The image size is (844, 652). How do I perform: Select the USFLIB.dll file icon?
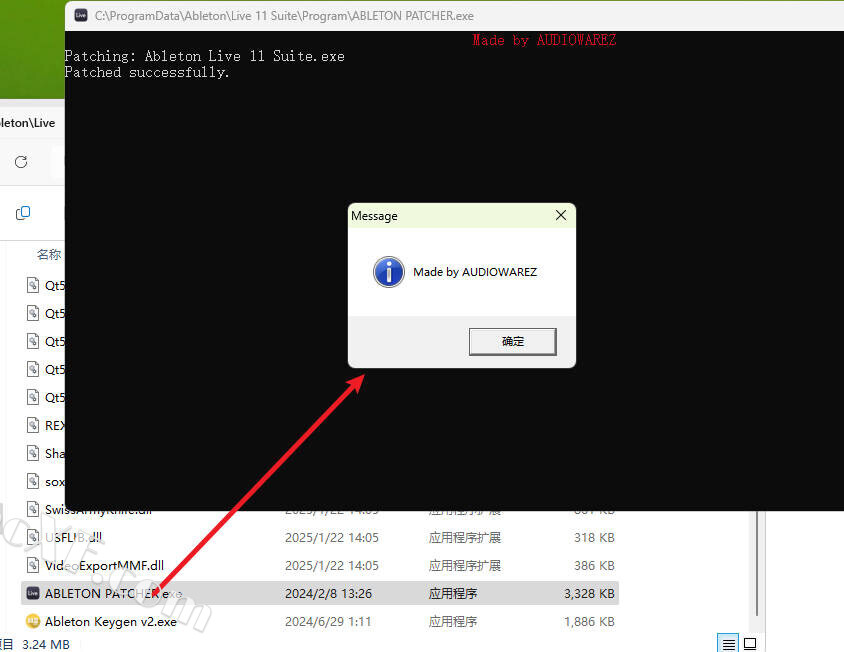33,537
